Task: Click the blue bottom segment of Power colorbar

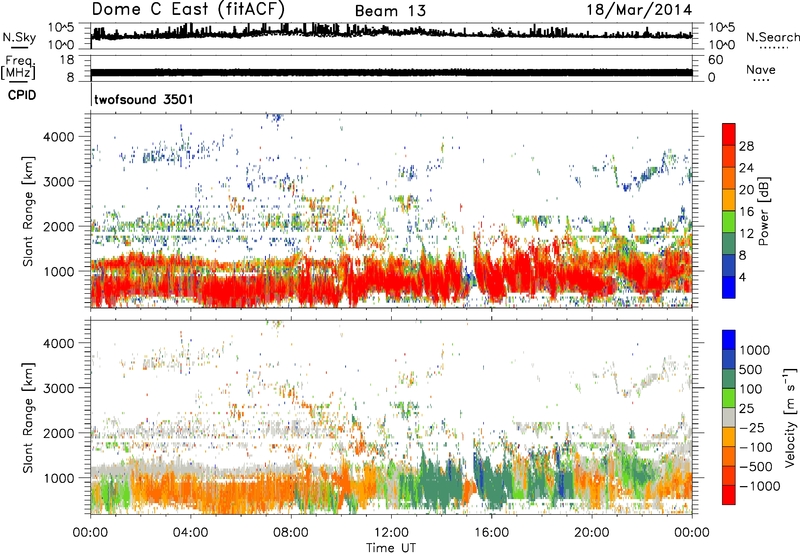Action: coord(729,287)
